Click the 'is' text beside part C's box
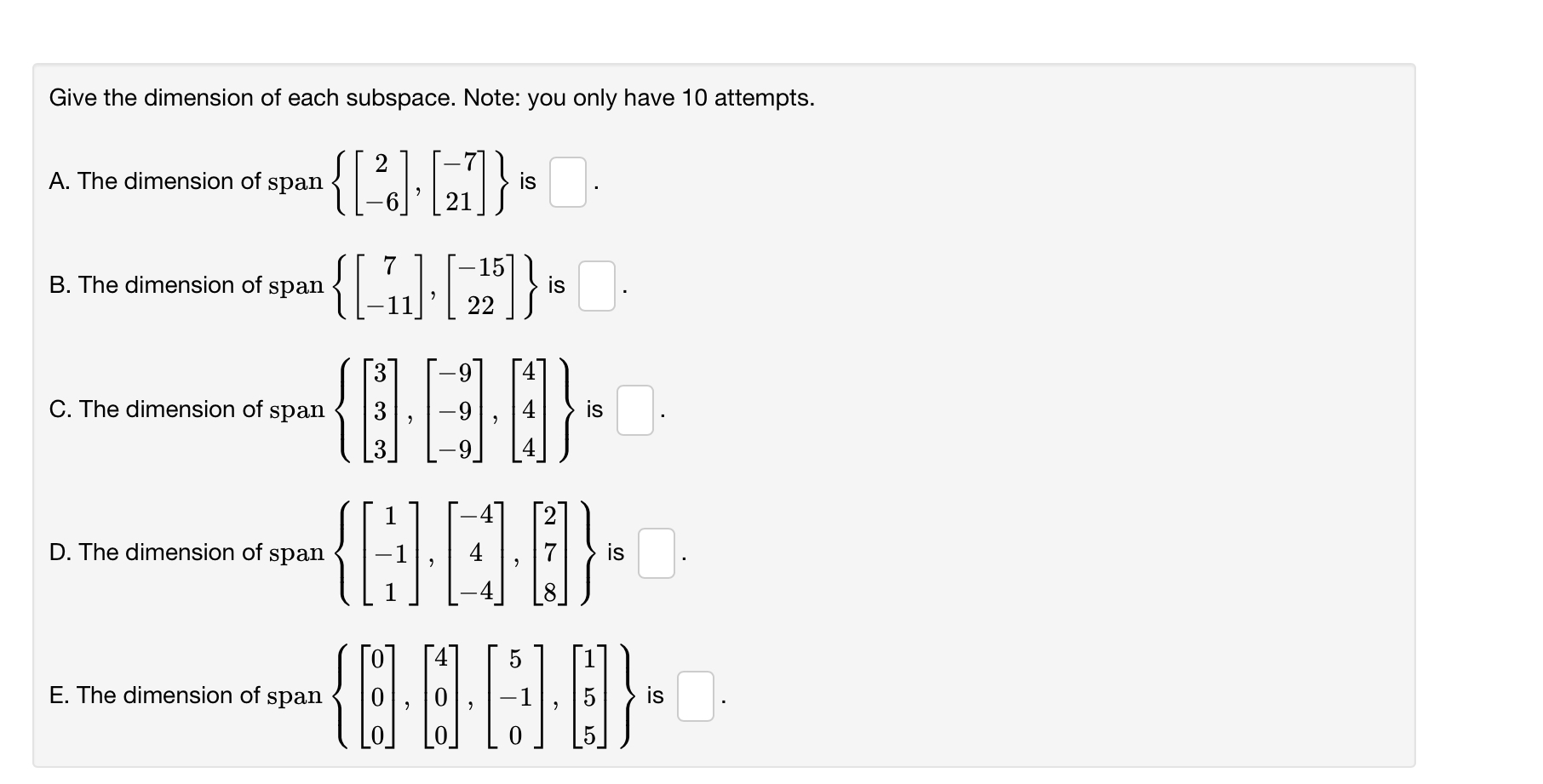This screenshot has width=1543, height=784. [594, 410]
